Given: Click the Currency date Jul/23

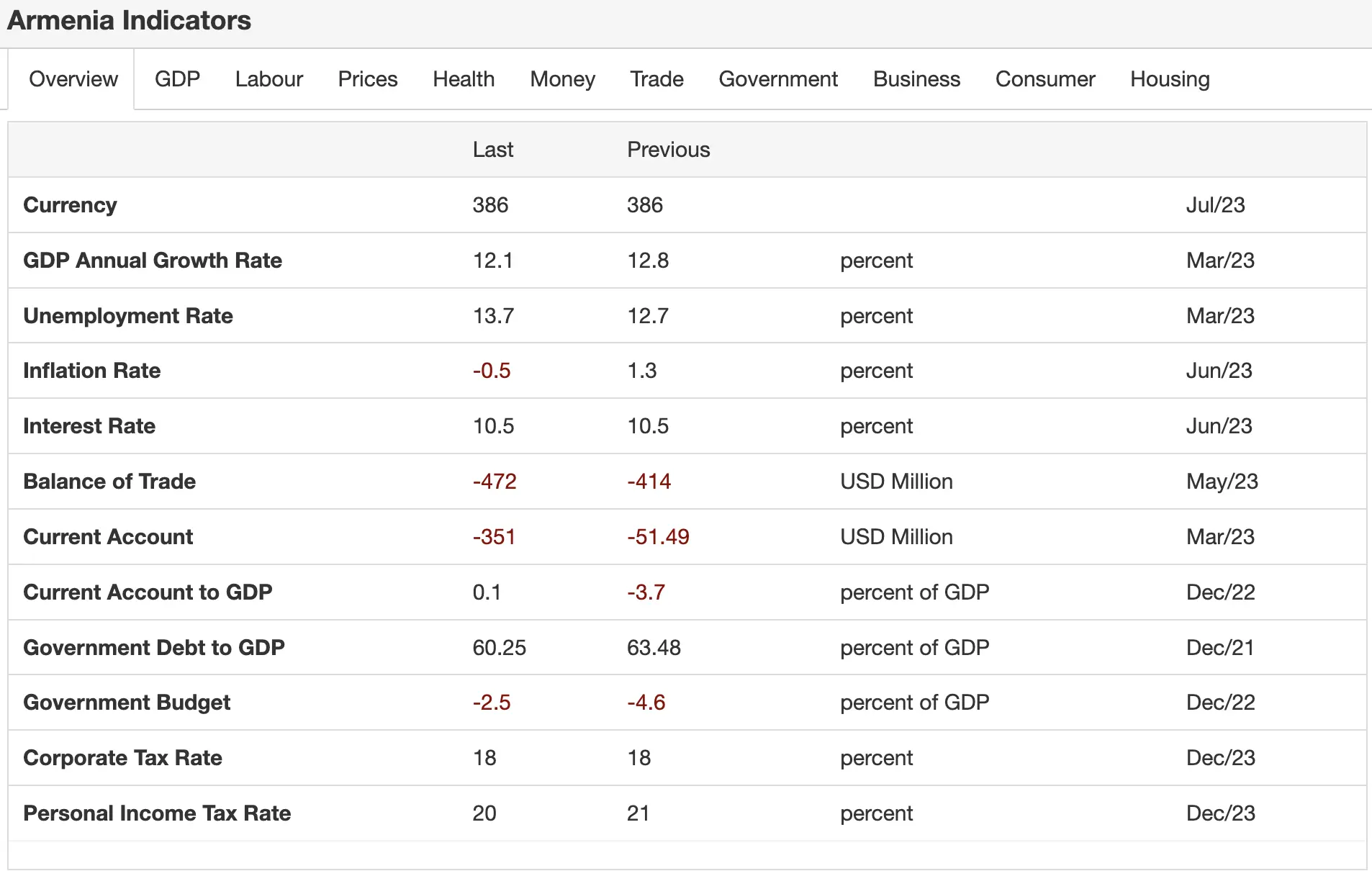Looking at the screenshot, I should click(x=1215, y=205).
